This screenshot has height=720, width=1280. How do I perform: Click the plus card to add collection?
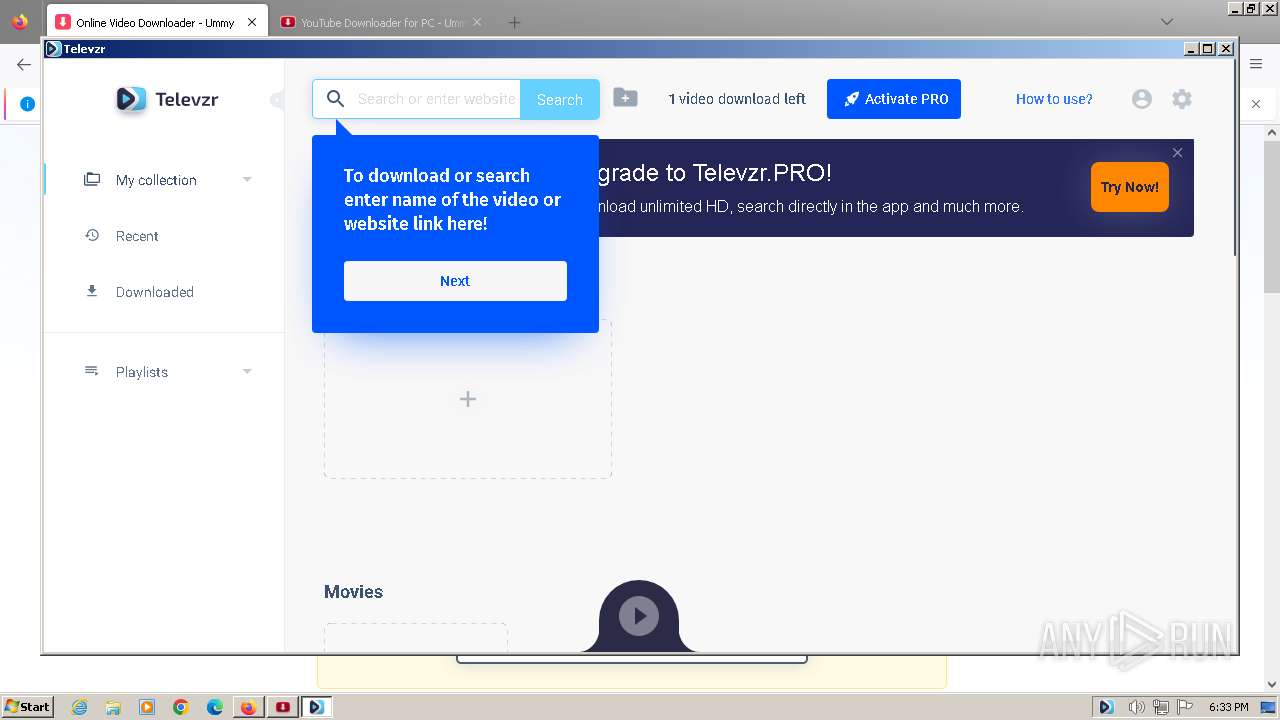pyautogui.click(x=468, y=399)
